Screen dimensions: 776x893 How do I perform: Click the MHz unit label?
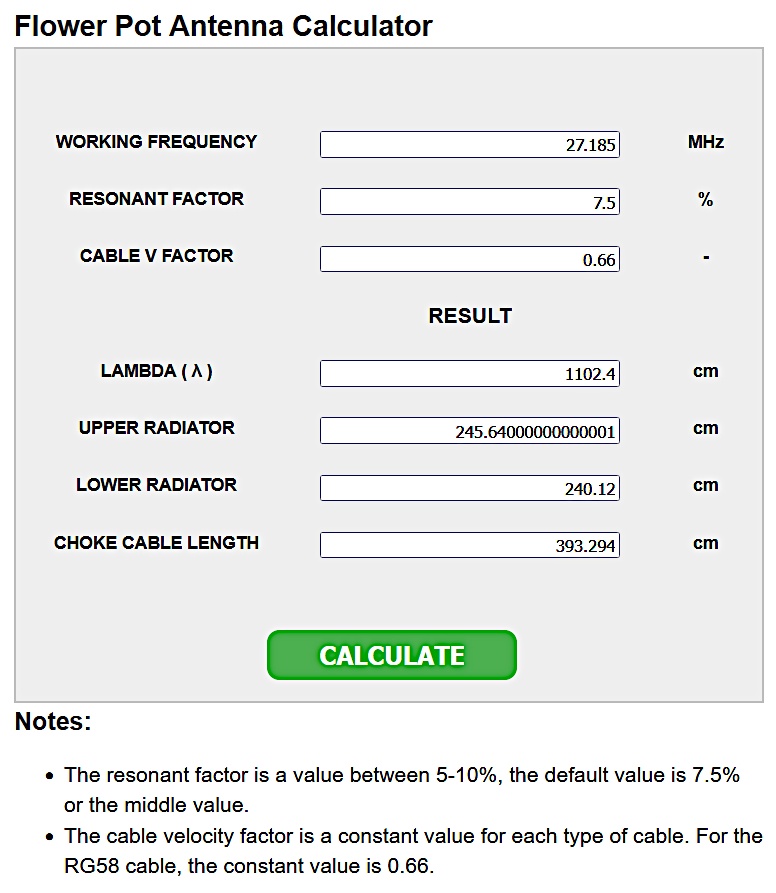coord(705,142)
